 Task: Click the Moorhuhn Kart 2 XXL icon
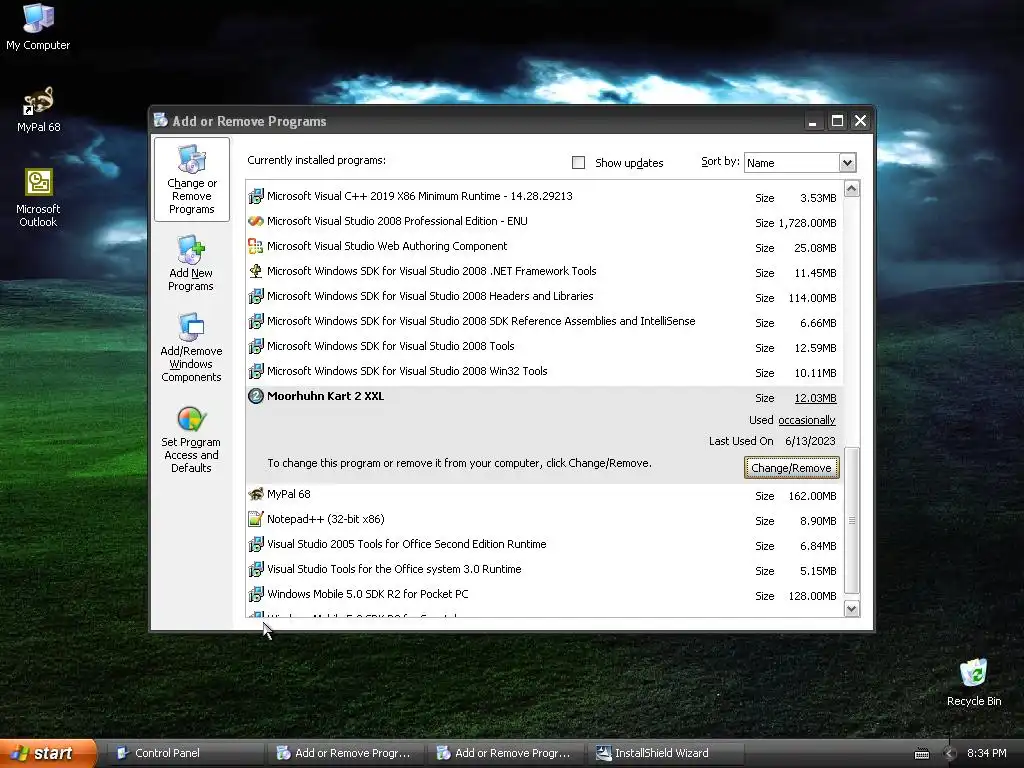(256, 396)
